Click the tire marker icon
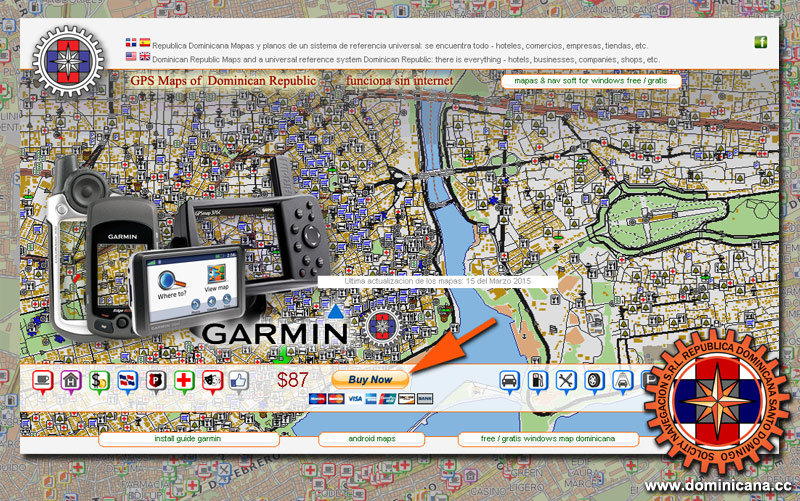The height and width of the screenshot is (501, 800). click(x=594, y=381)
